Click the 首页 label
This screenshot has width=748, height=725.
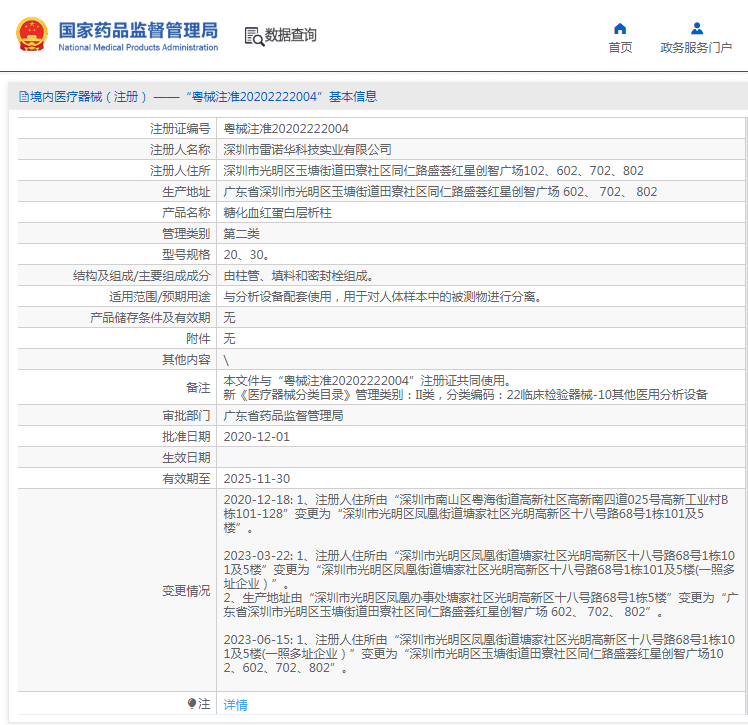(x=620, y=48)
